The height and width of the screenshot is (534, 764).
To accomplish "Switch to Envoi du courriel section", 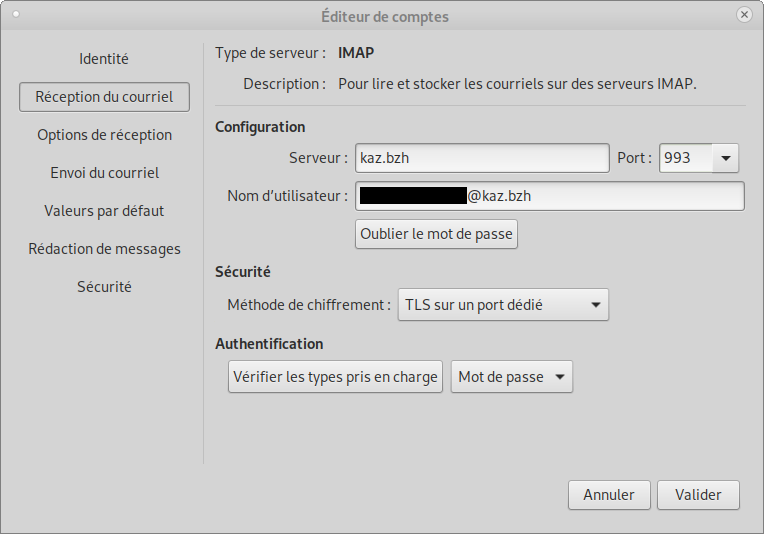I will (x=104, y=173).
